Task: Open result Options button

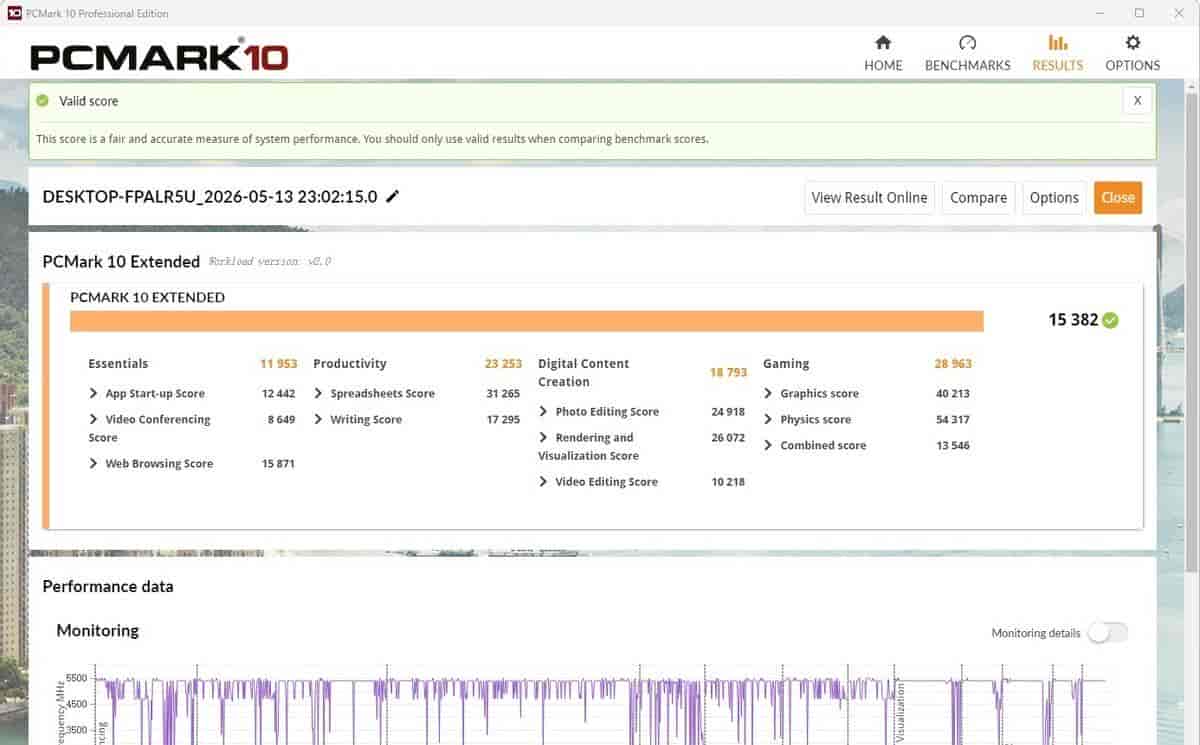Action: (1054, 198)
